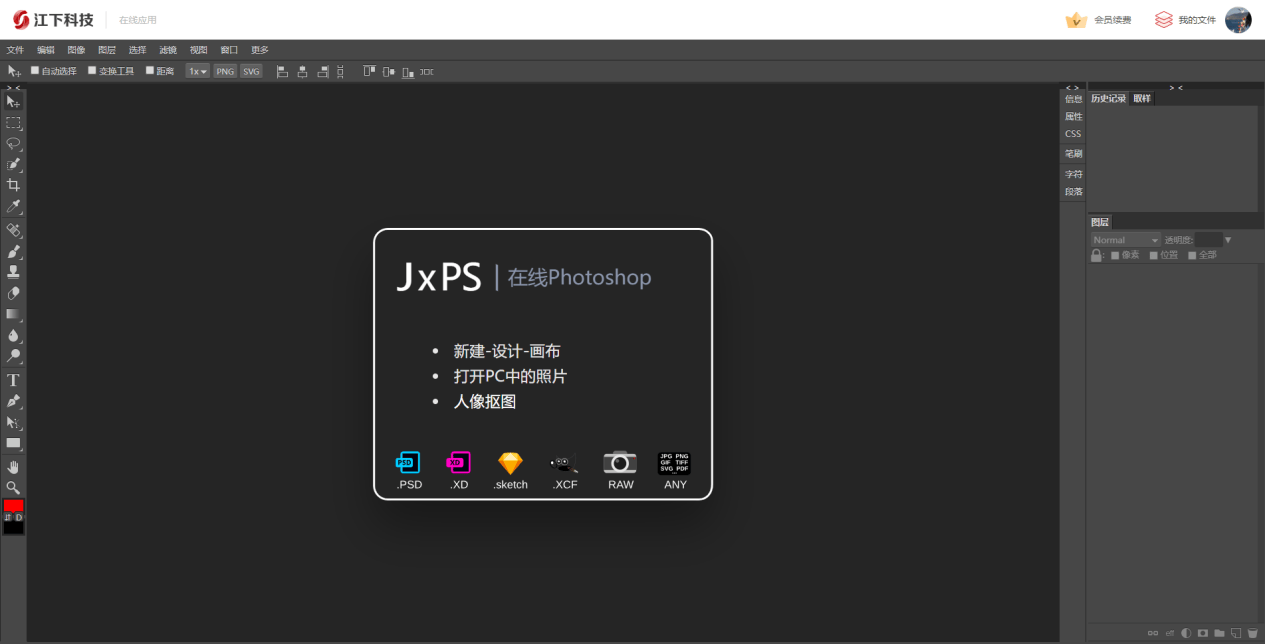Click align right edges icon
The width and height of the screenshot is (1265, 644).
point(323,72)
